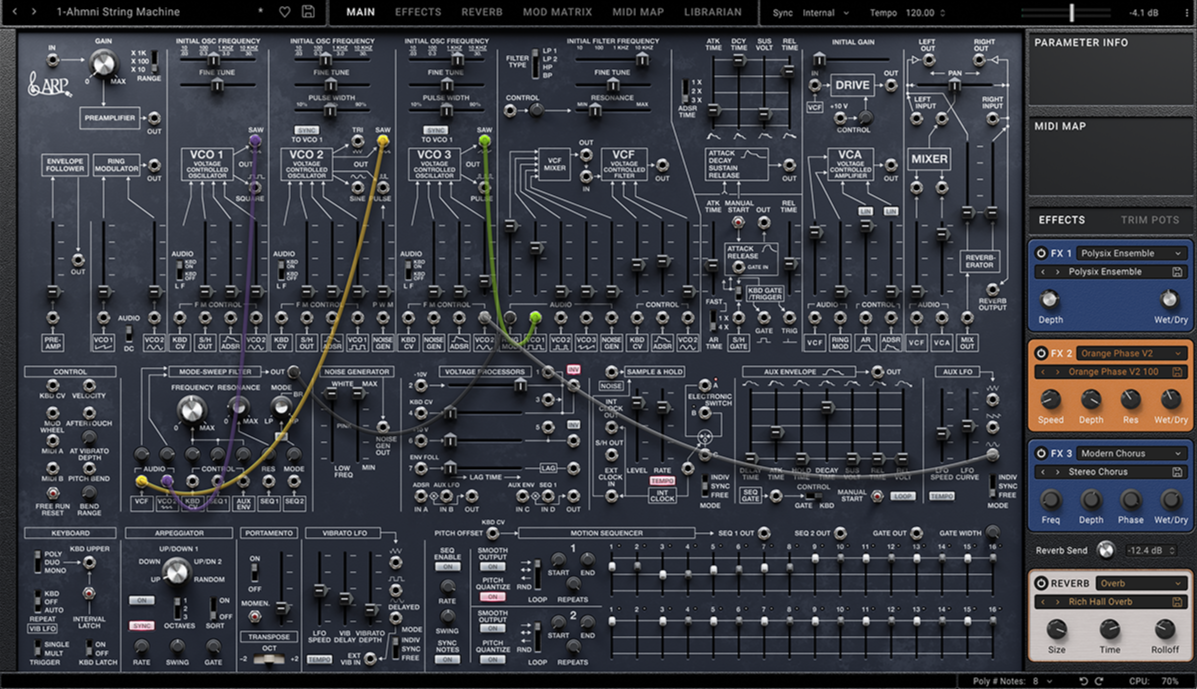Expand the FX 2 Orange Phase V2 dropdown
The width and height of the screenshot is (1197, 689).
tap(1131, 353)
